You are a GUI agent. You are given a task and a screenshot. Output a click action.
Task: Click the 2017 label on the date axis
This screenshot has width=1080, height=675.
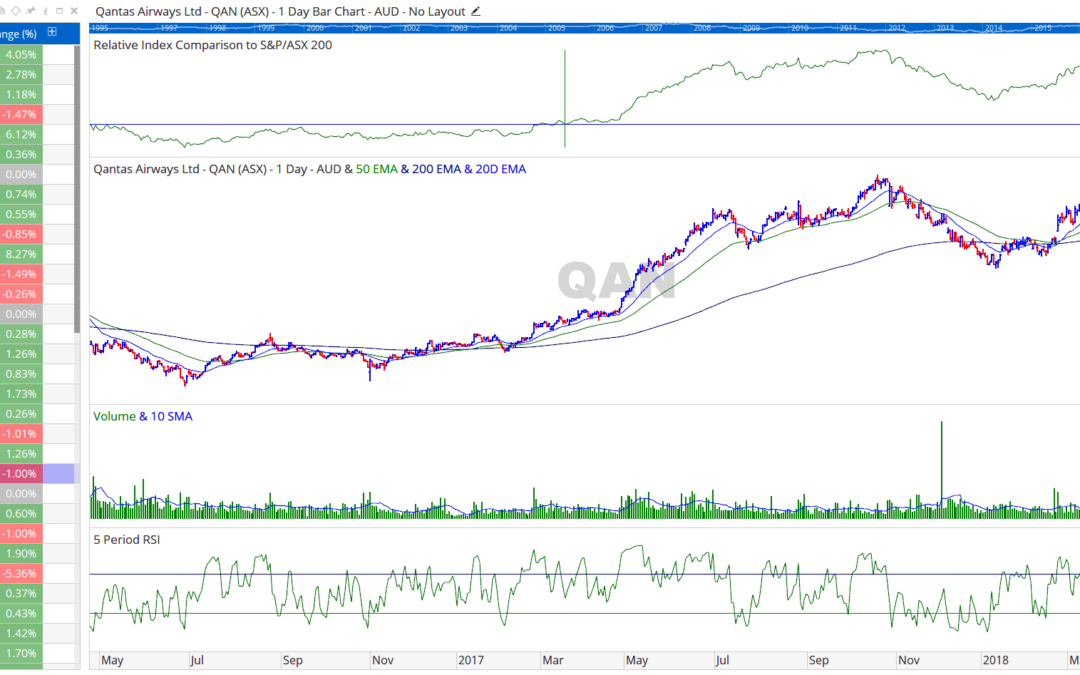point(471,660)
